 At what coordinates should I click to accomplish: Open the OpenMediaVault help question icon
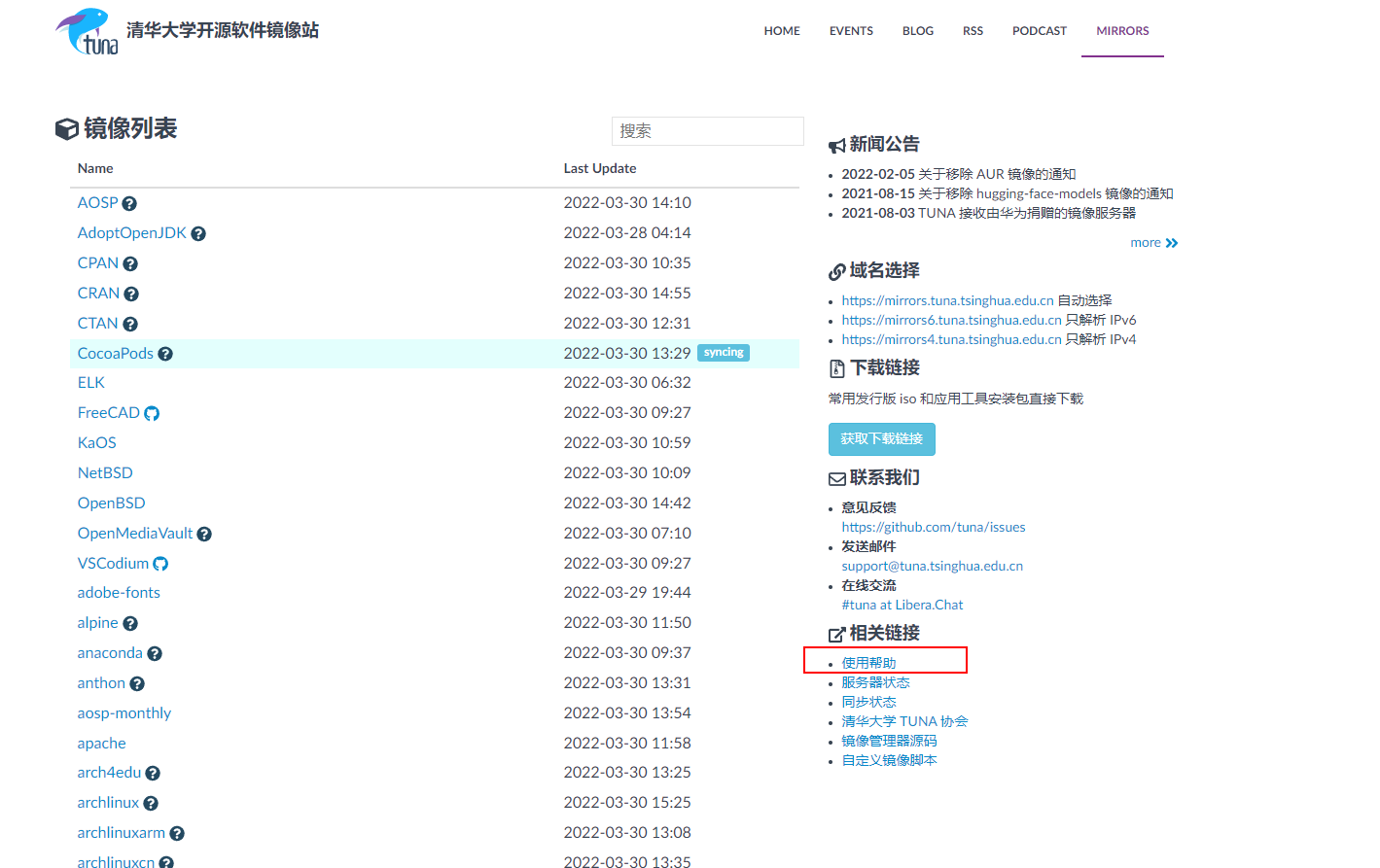[204, 535]
